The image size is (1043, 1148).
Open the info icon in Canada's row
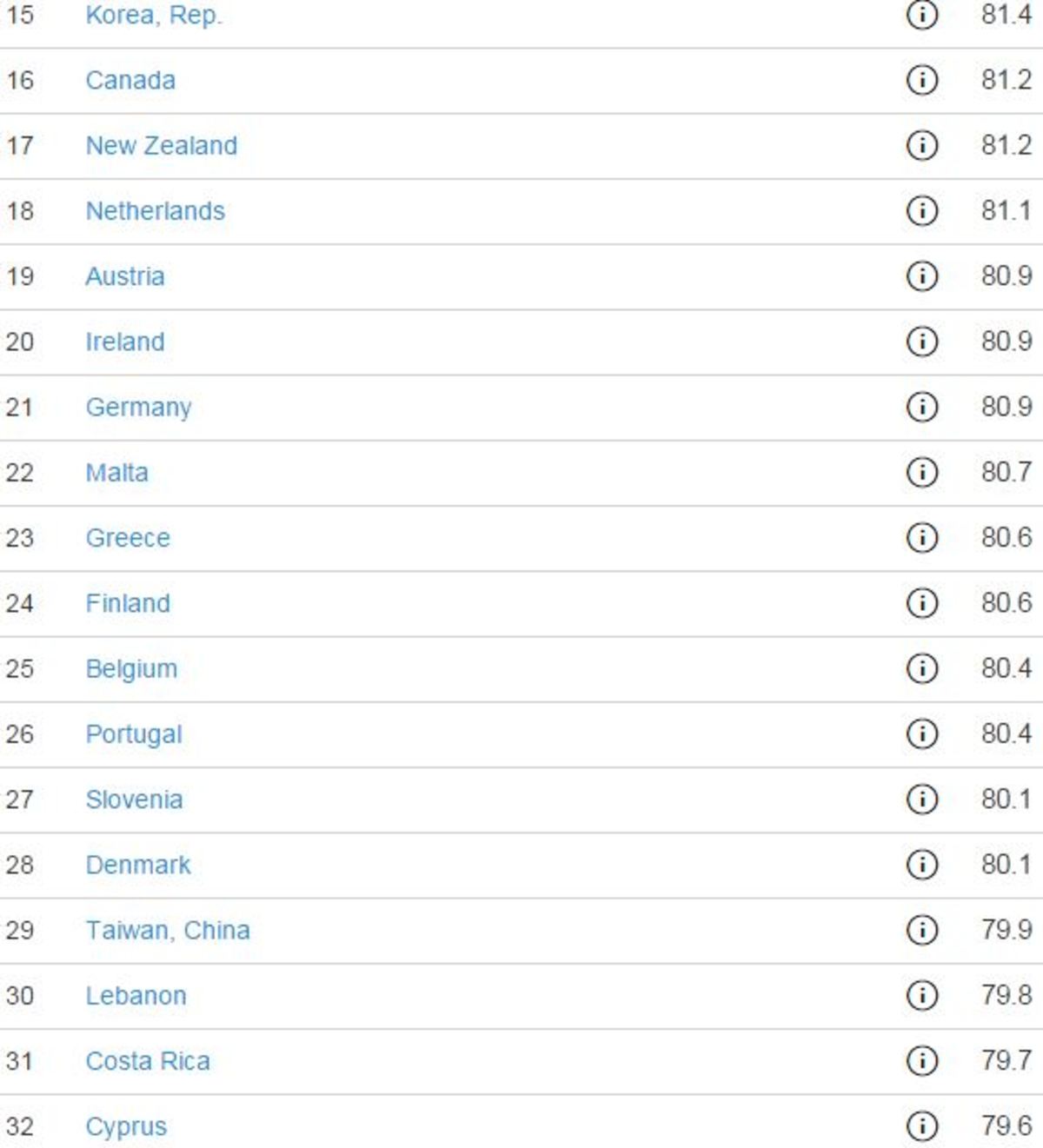922,80
